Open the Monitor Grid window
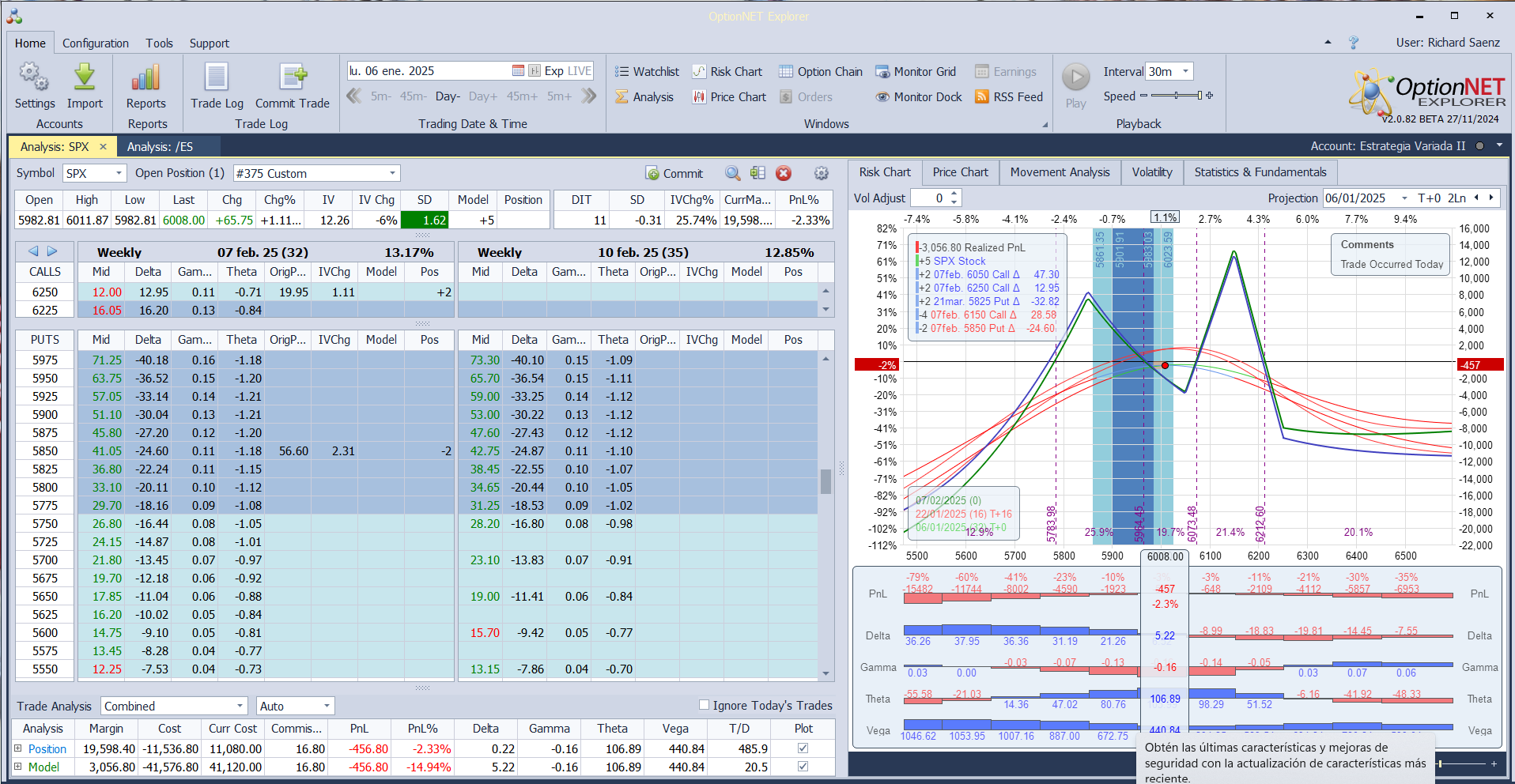This screenshot has height=784, width=1515. click(916, 72)
